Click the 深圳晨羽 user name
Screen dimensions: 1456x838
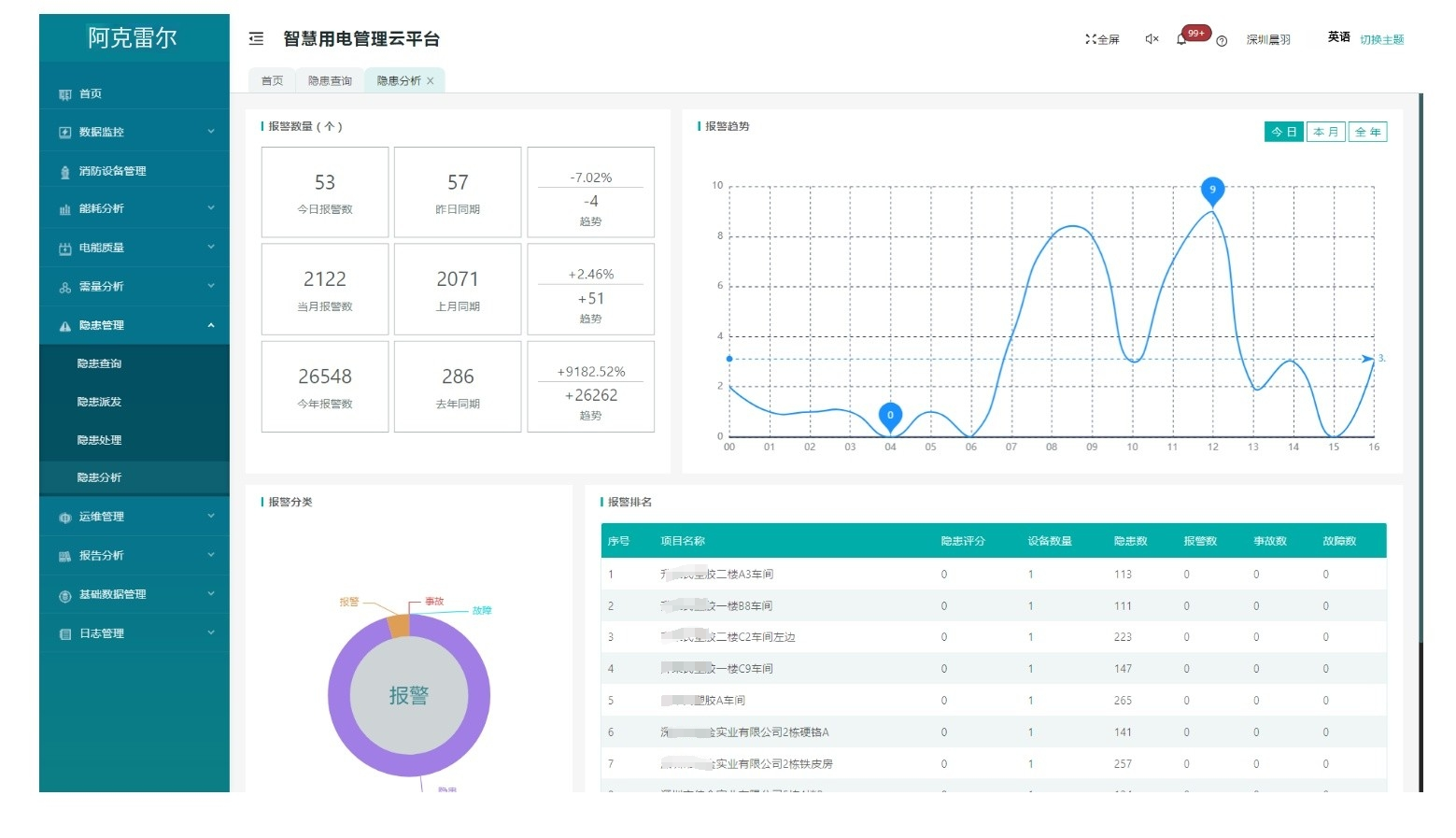pyautogui.click(x=1268, y=39)
